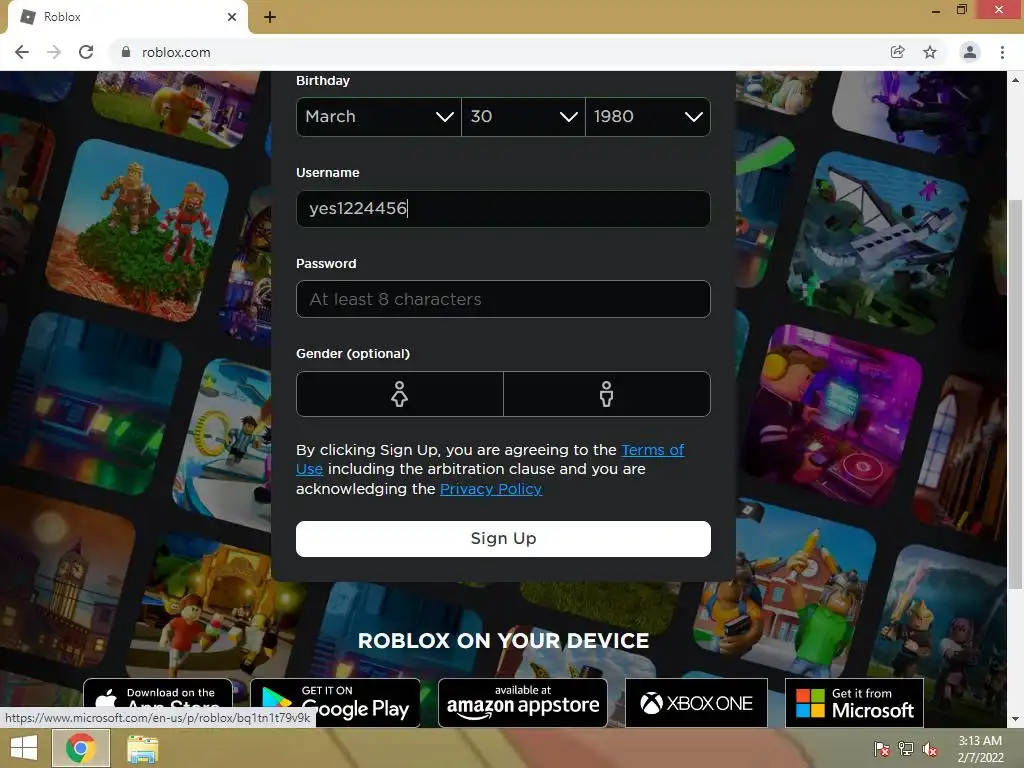Open the birthday year dropdown showing 1980
This screenshot has height=768, width=1024.
click(648, 117)
